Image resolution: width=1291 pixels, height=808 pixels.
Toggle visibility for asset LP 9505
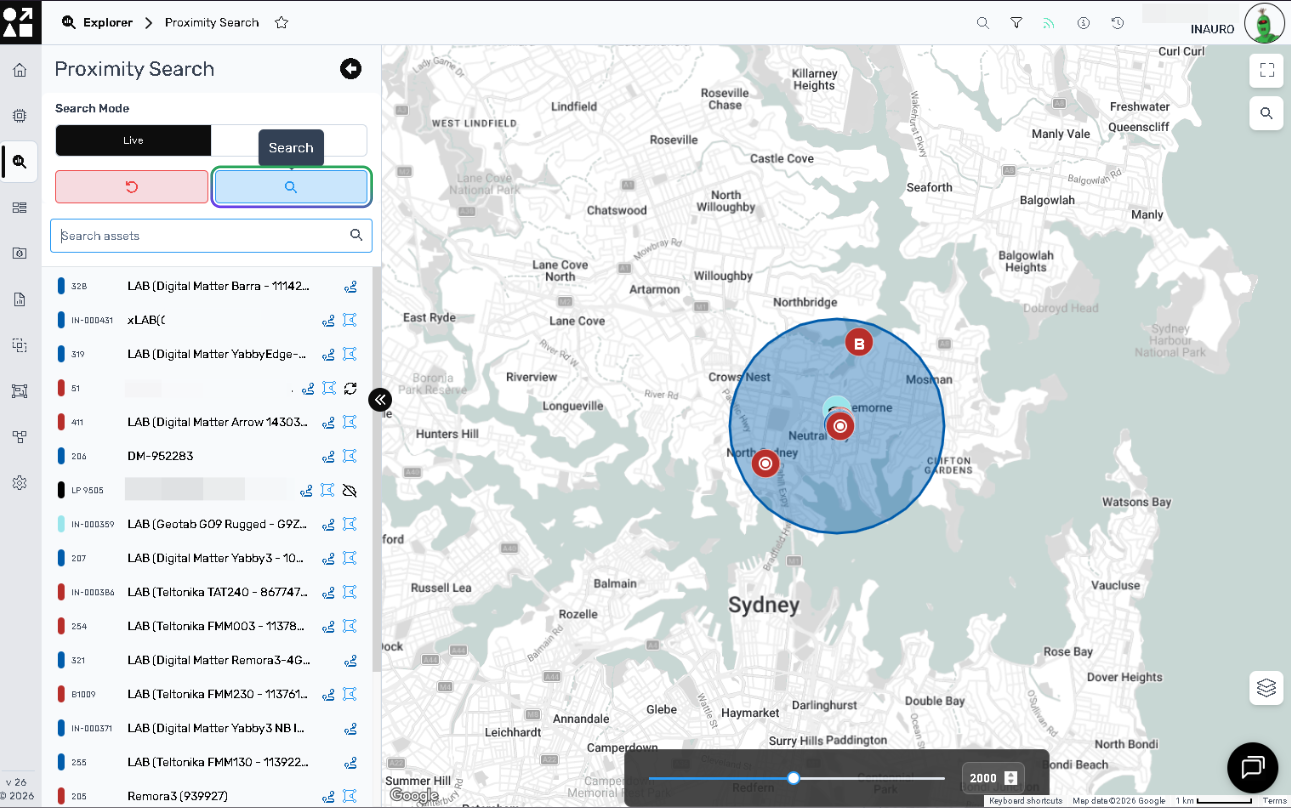click(x=350, y=490)
